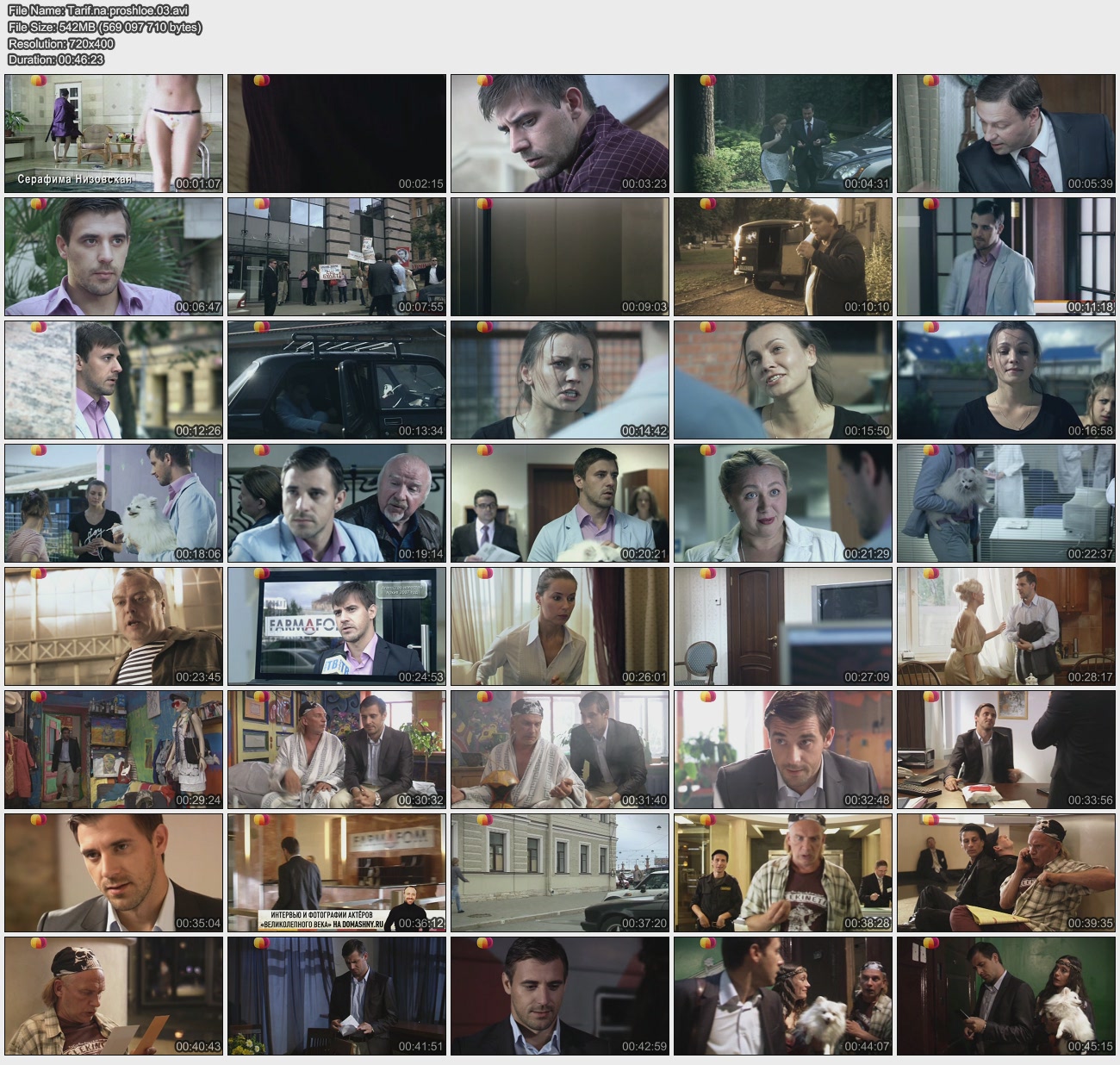Select the protest crowd frame at 00:07:55
Image resolution: width=1120 pixels, height=1065 pixels.
[x=337, y=257]
